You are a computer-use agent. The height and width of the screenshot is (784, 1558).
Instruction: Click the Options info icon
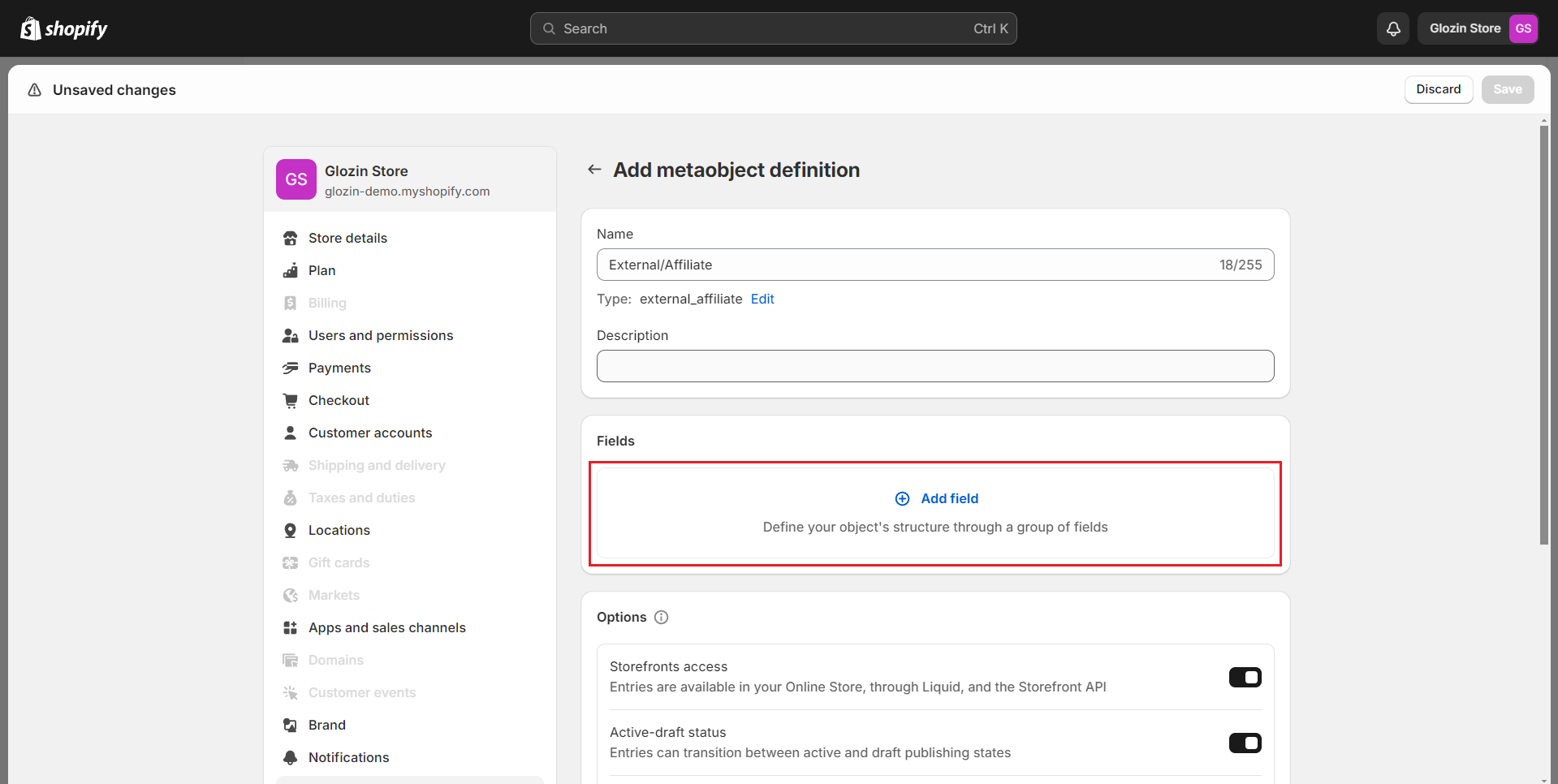click(662, 617)
